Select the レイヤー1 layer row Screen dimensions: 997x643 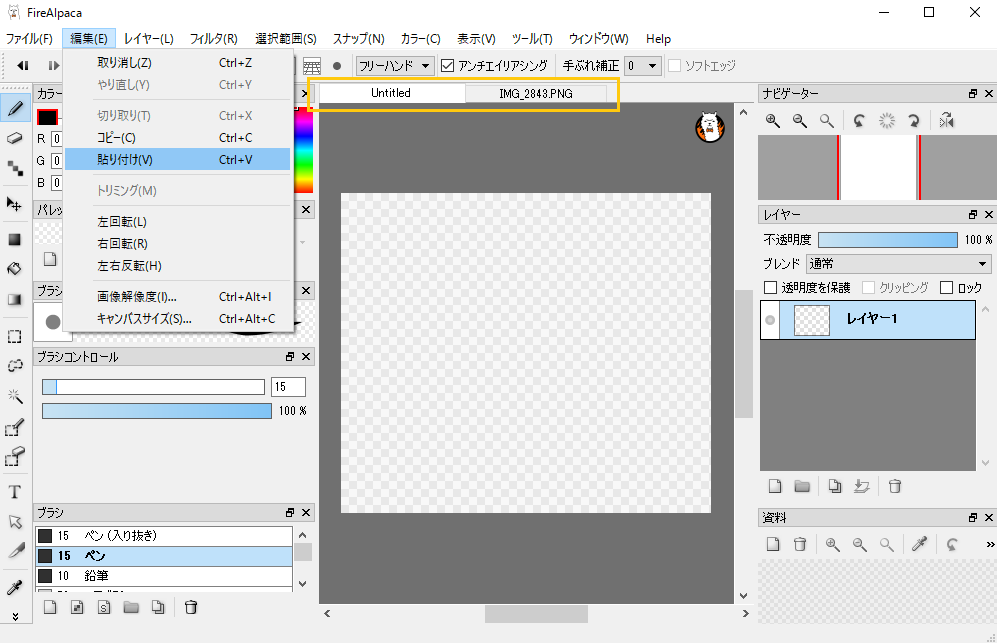(x=868, y=320)
